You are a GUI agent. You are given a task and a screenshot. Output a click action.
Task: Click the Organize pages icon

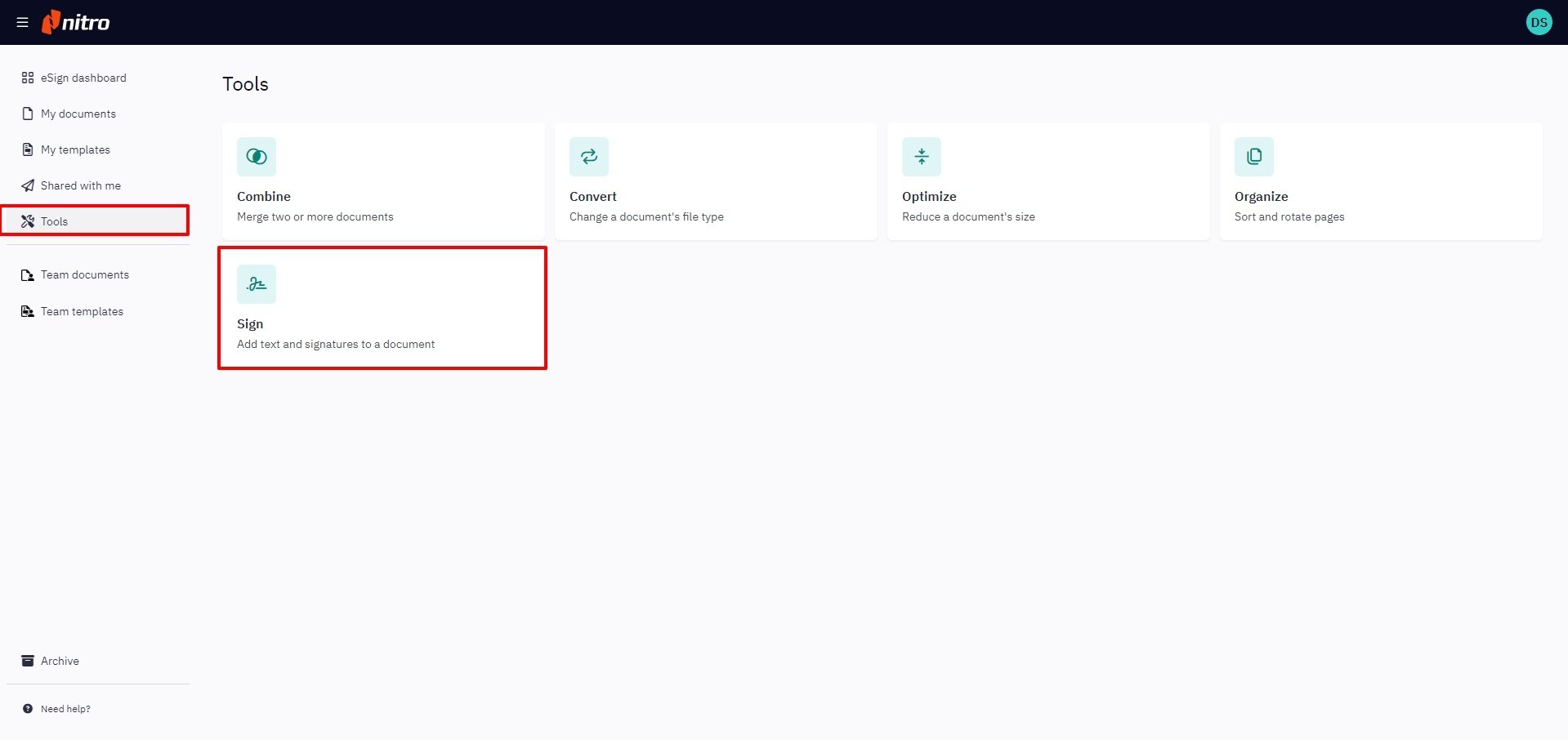[x=1254, y=157]
